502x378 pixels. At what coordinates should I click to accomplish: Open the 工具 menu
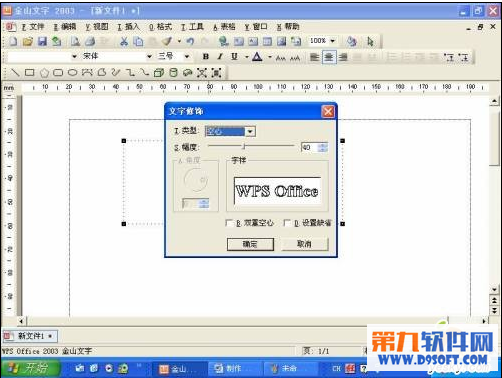tap(192, 27)
